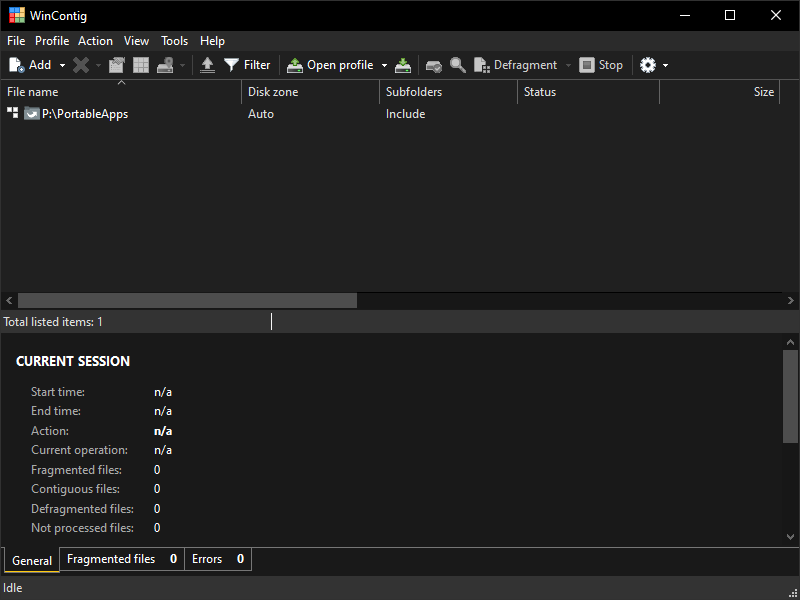800x600 pixels.
Task: Click the Stop button in toolbar
Action: (601, 65)
